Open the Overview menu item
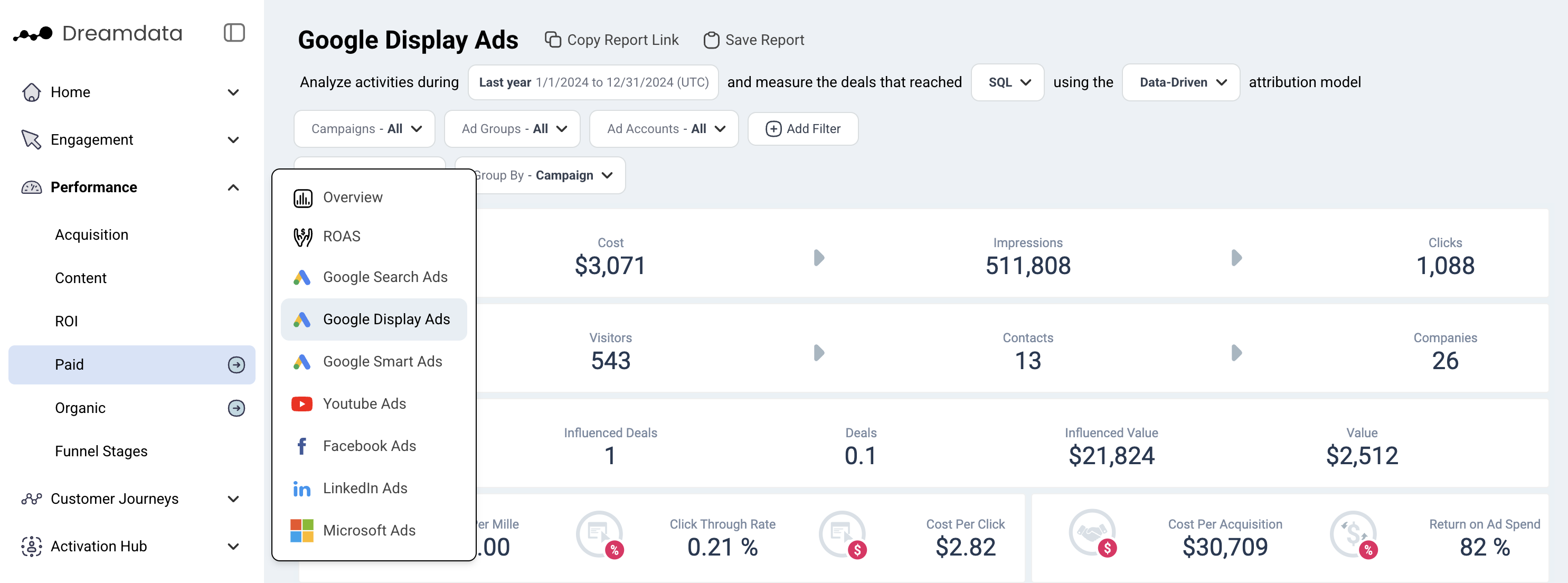Screen dimensions: 1568x583 tap(353, 197)
